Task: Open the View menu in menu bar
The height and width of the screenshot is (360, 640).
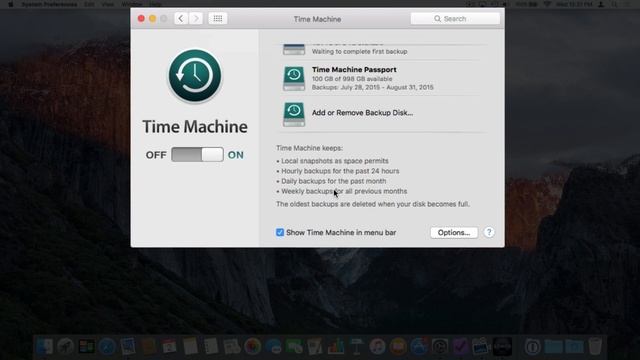Action: pos(108,4)
